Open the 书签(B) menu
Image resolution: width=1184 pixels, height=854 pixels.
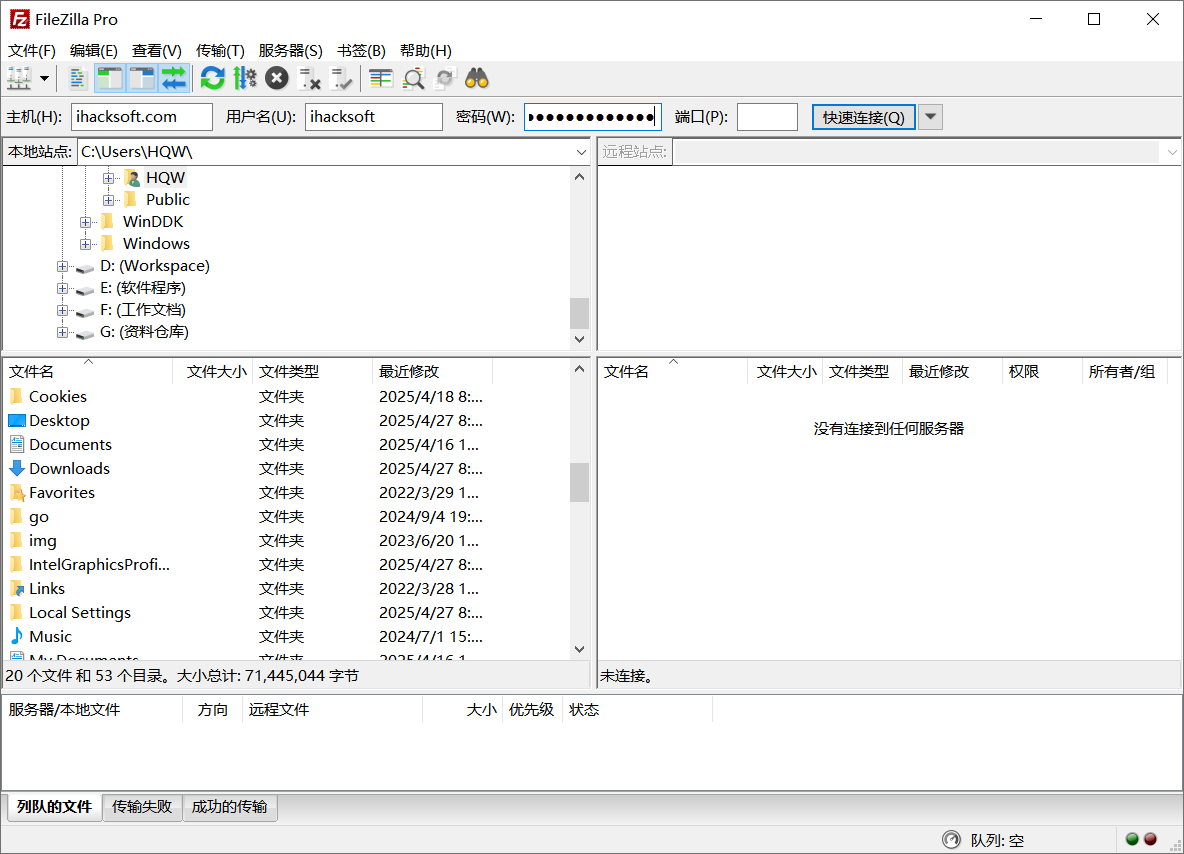361,51
